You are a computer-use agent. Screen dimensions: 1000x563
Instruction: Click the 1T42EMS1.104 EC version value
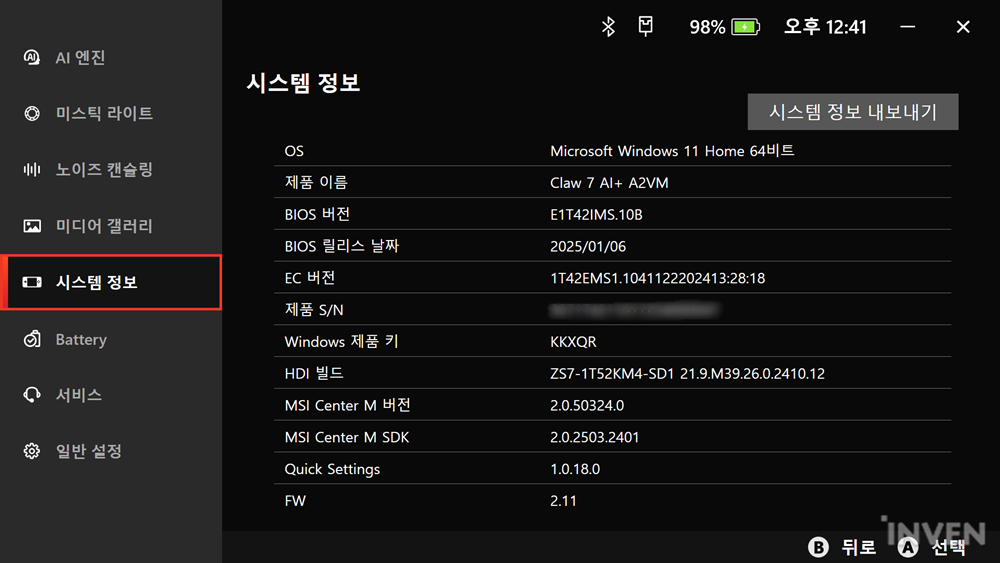(x=658, y=279)
